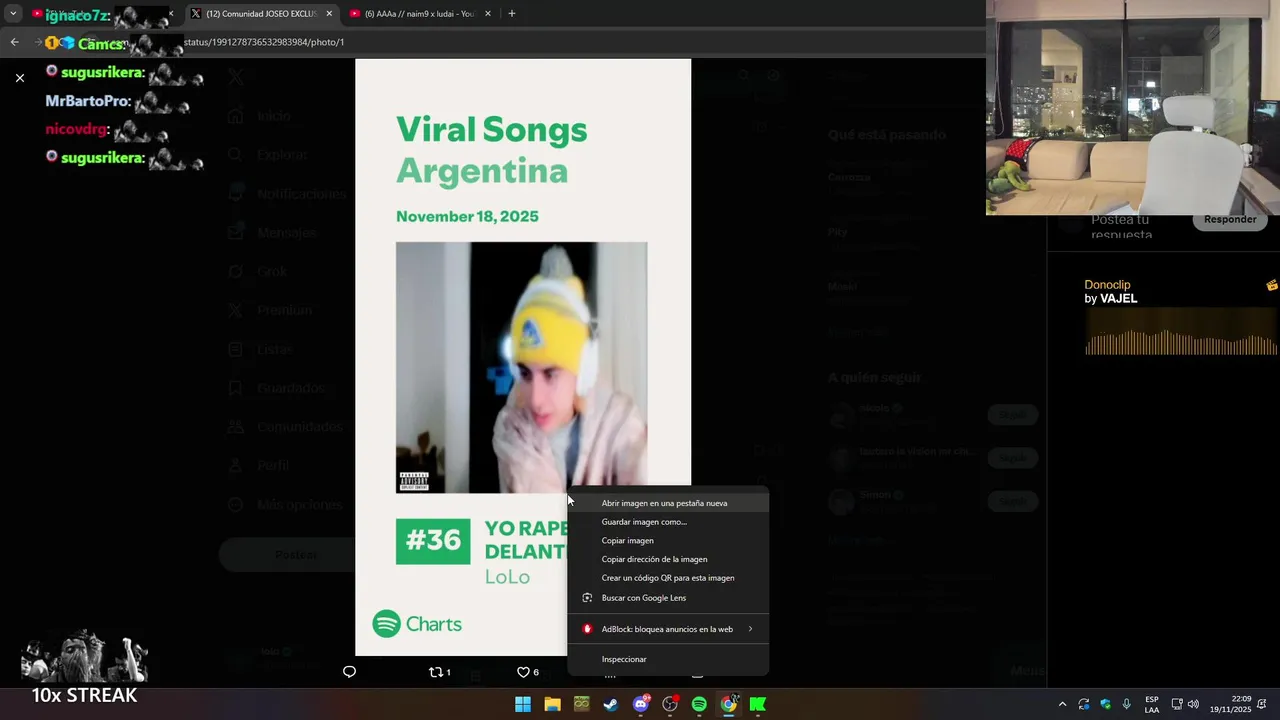Viewport: 1280px width, 720px height.
Task: Click the microphone tray icon
Action: [1127, 704]
